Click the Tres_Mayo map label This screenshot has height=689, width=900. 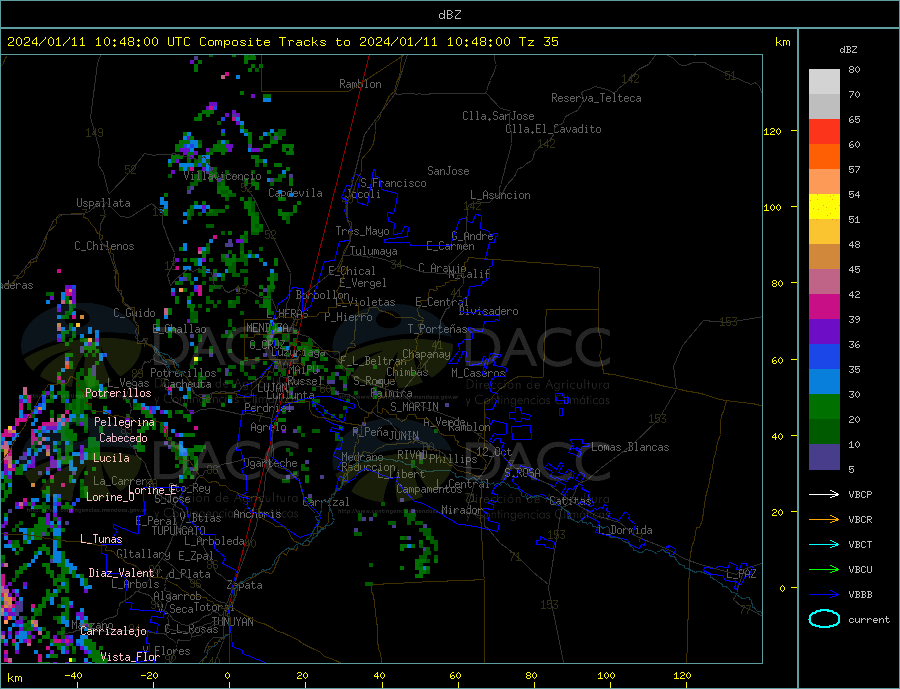[363, 231]
